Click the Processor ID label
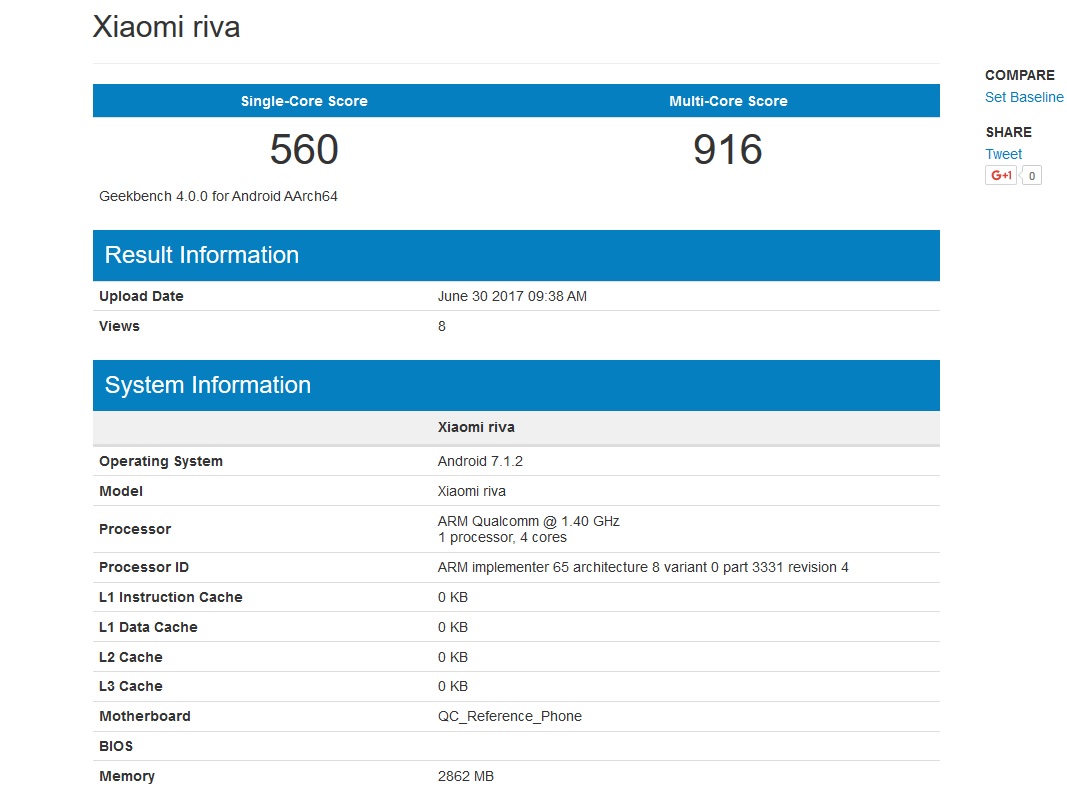Screen dimensions: 1067x801 pyautogui.click(x=144, y=568)
